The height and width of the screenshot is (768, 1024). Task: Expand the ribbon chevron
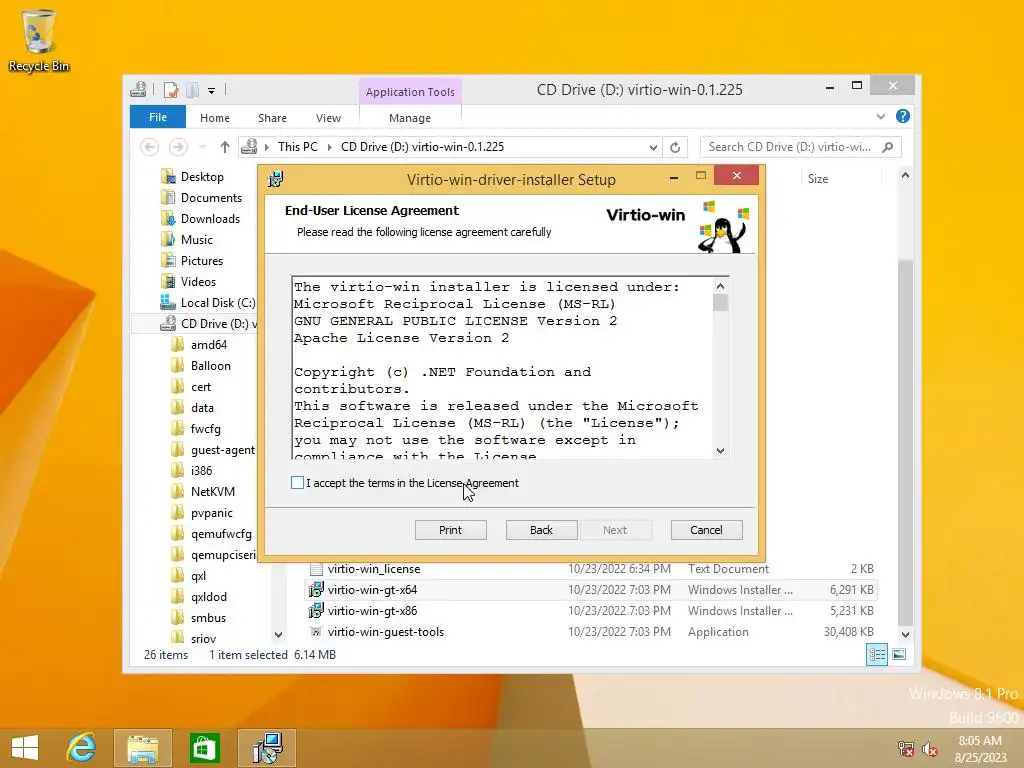[x=881, y=116]
